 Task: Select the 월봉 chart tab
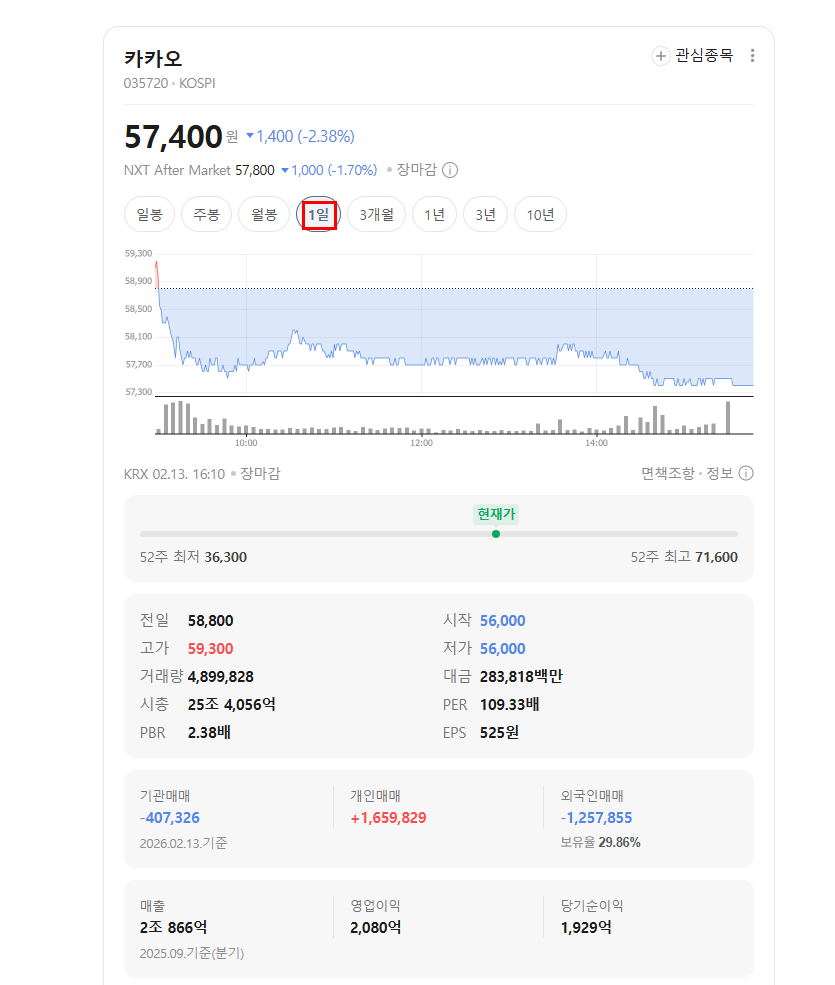[x=264, y=215]
